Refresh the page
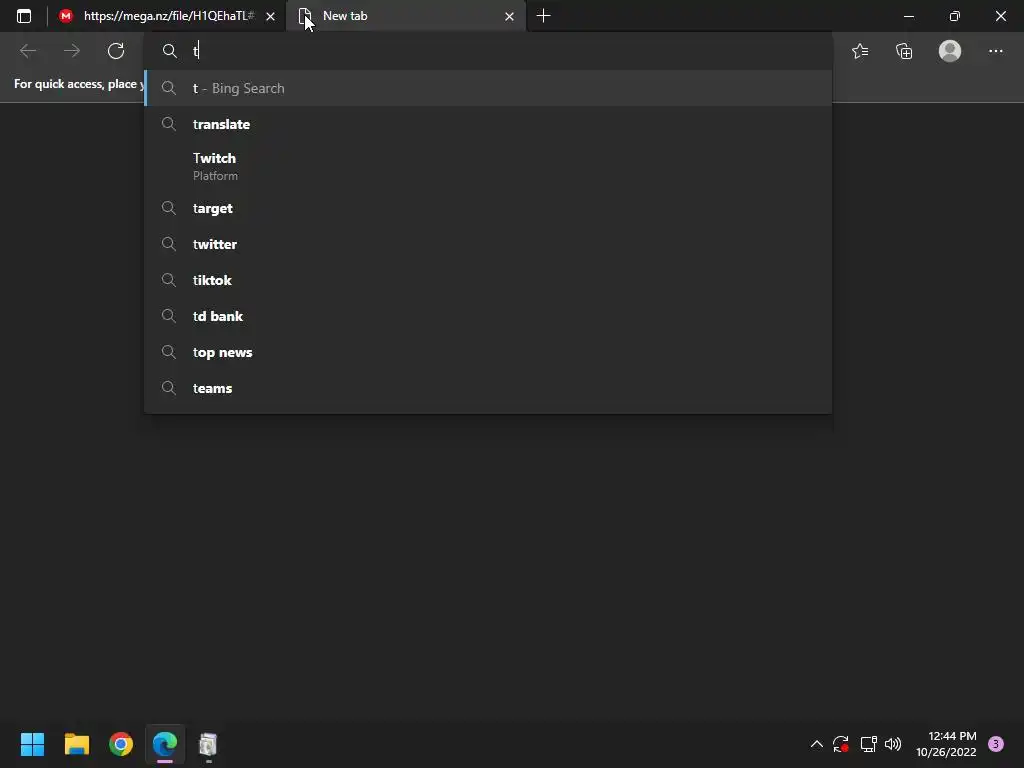Viewport: 1024px width, 768px height. [116, 51]
